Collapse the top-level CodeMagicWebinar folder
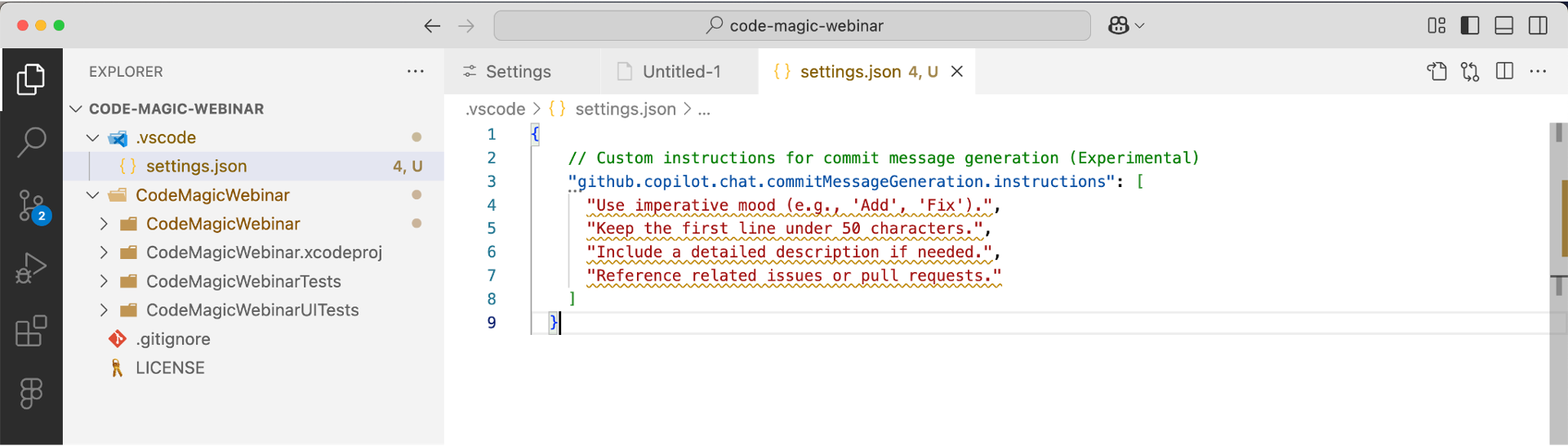The height and width of the screenshot is (446, 1568). [x=93, y=195]
